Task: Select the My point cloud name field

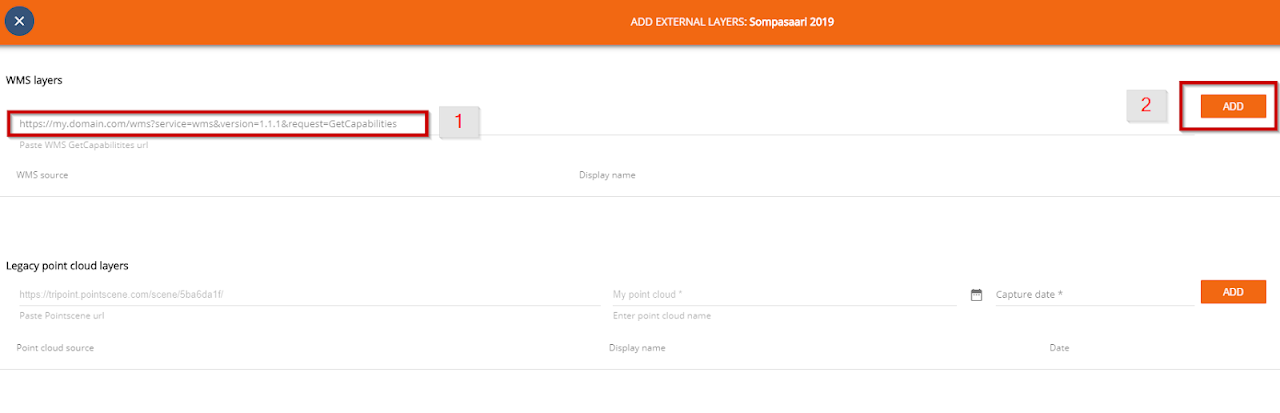Action: (x=784, y=295)
